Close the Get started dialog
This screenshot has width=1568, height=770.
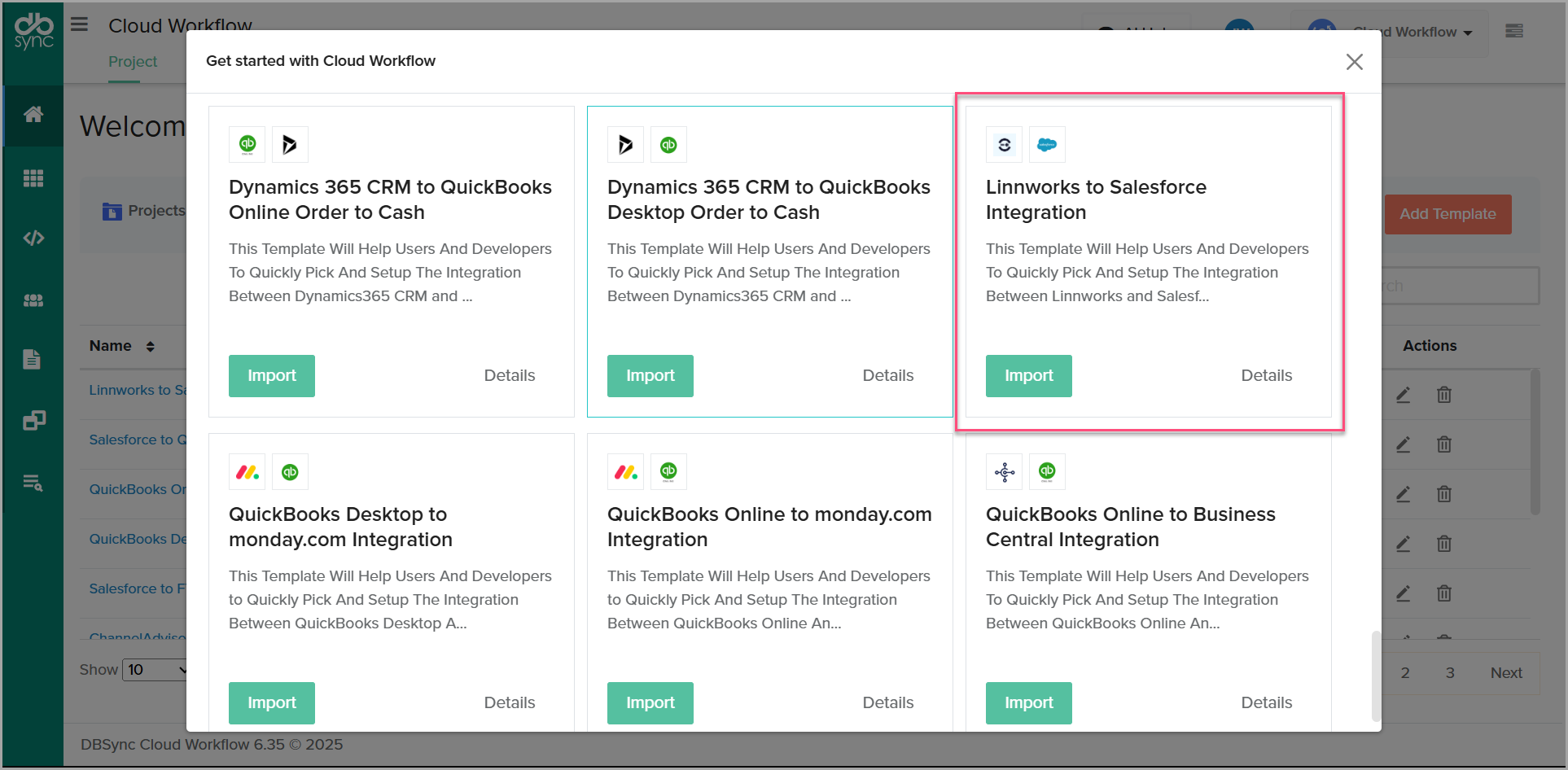click(x=1354, y=62)
